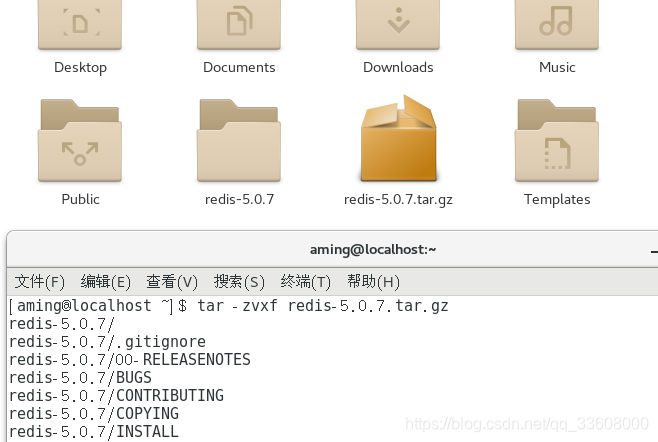Viewport: 658px width, 442px height.
Task: Open the 查看(V) menu in terminal
Action: point(172,282)
